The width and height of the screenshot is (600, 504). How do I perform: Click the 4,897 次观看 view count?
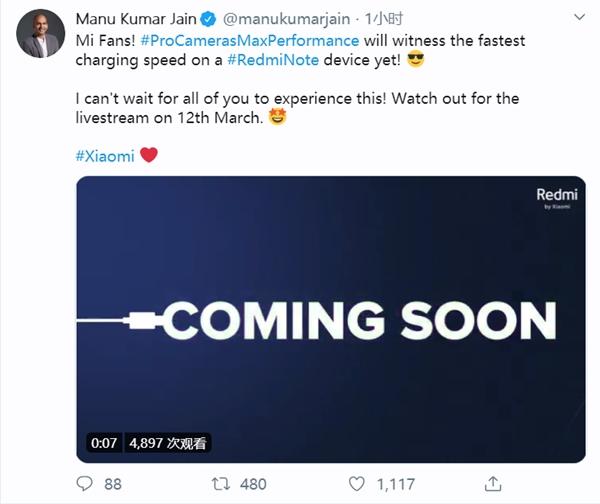(168, 443)
